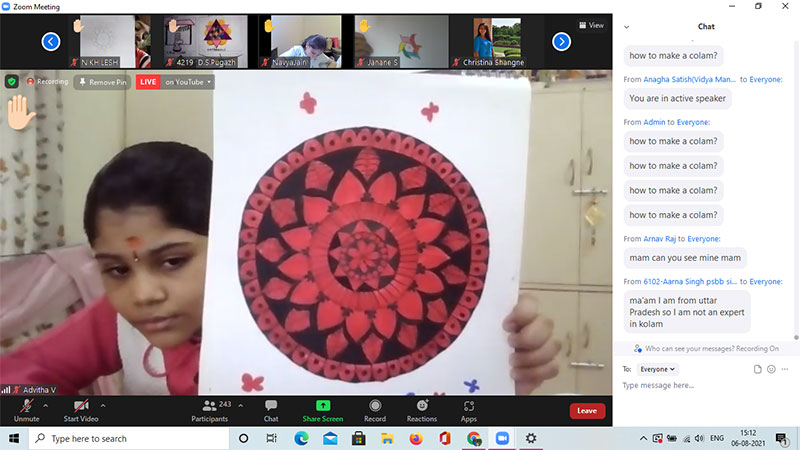Expand the arrow next to Participants count
Image resolution: width=800 pixels, height=450 pixels.
[x=241, y=406]
